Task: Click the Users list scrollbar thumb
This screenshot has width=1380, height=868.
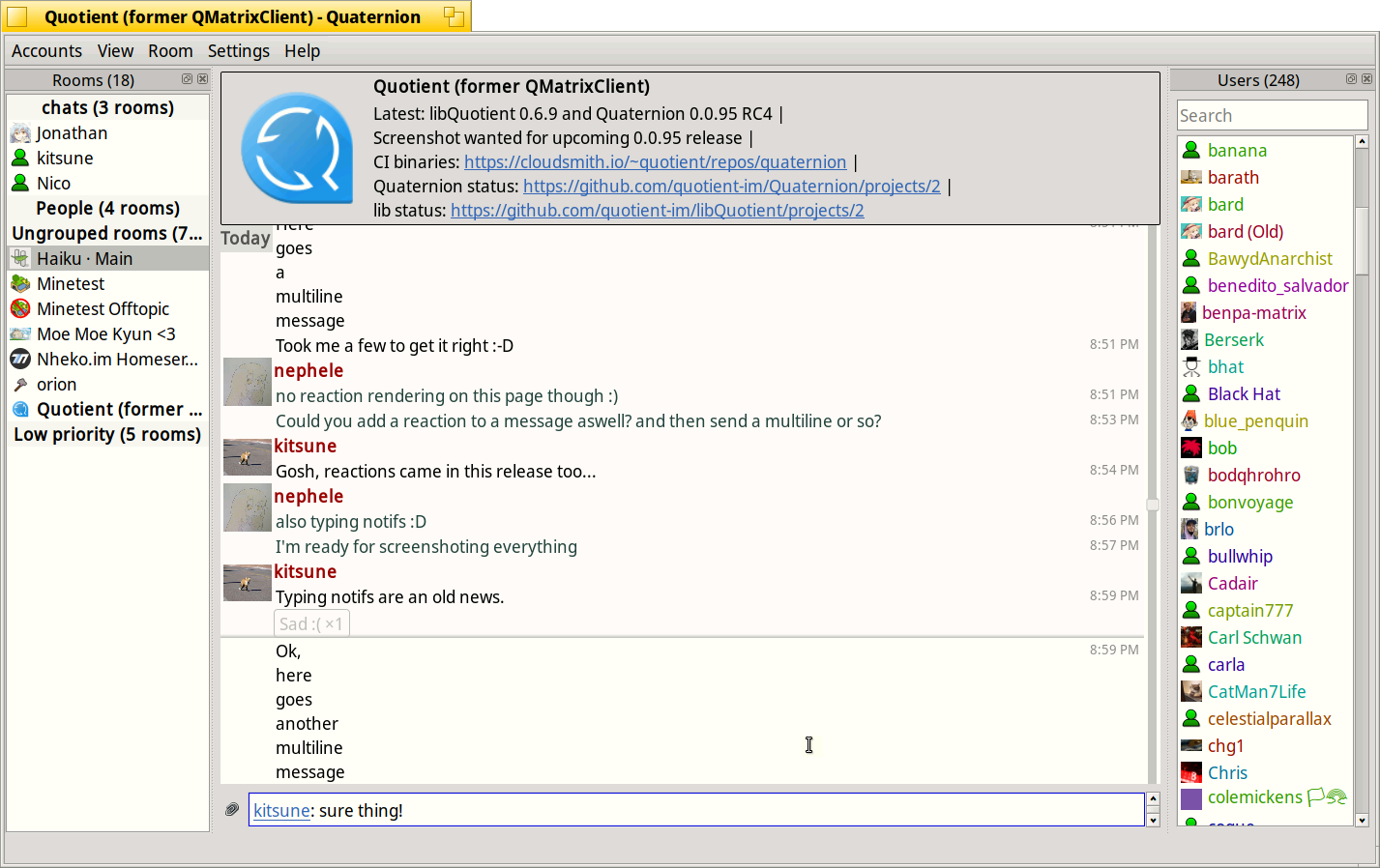Action: (x=1362, y=242)
